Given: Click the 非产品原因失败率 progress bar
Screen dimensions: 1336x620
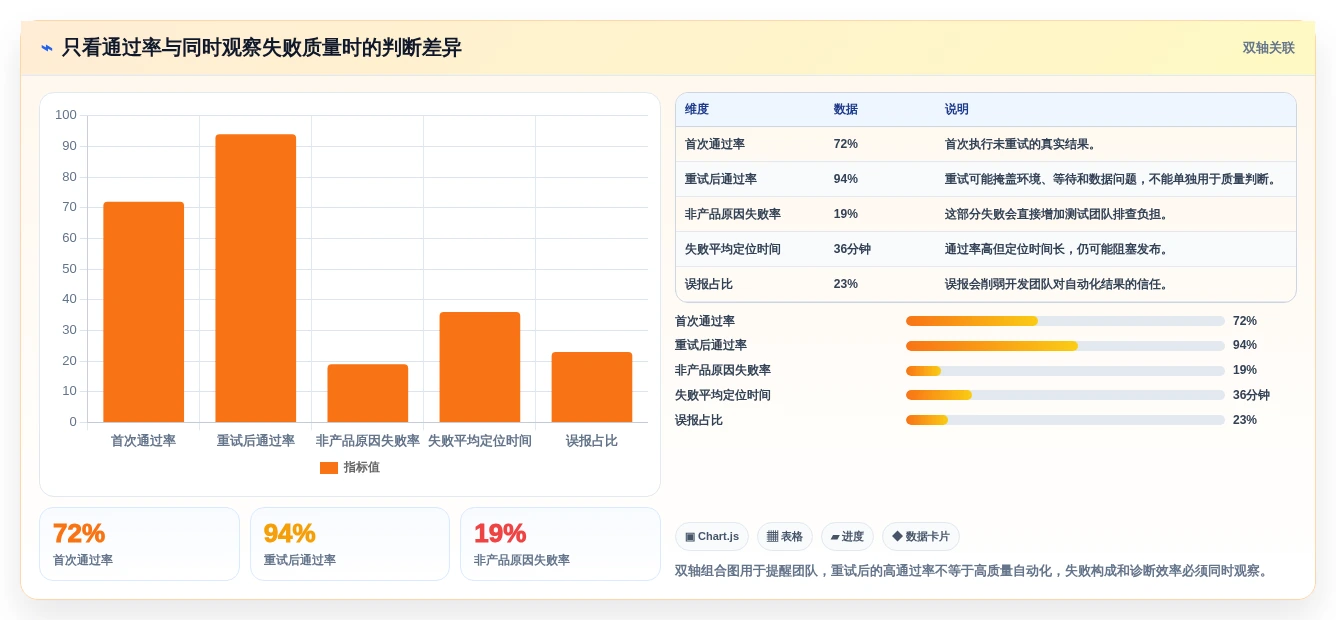Looking at the screenshot, I should [x=1065, y=371].
